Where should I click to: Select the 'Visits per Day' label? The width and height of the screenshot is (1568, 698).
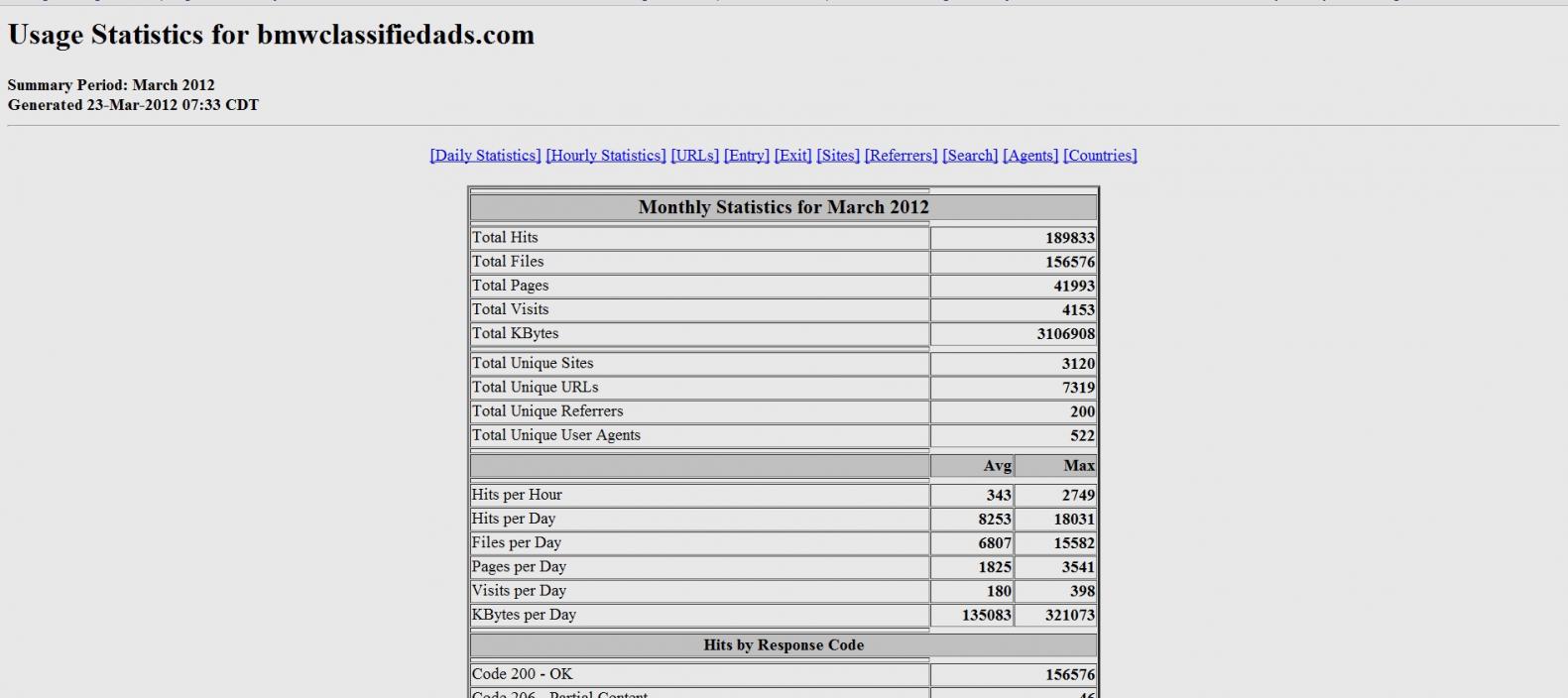tap(519, 591)
